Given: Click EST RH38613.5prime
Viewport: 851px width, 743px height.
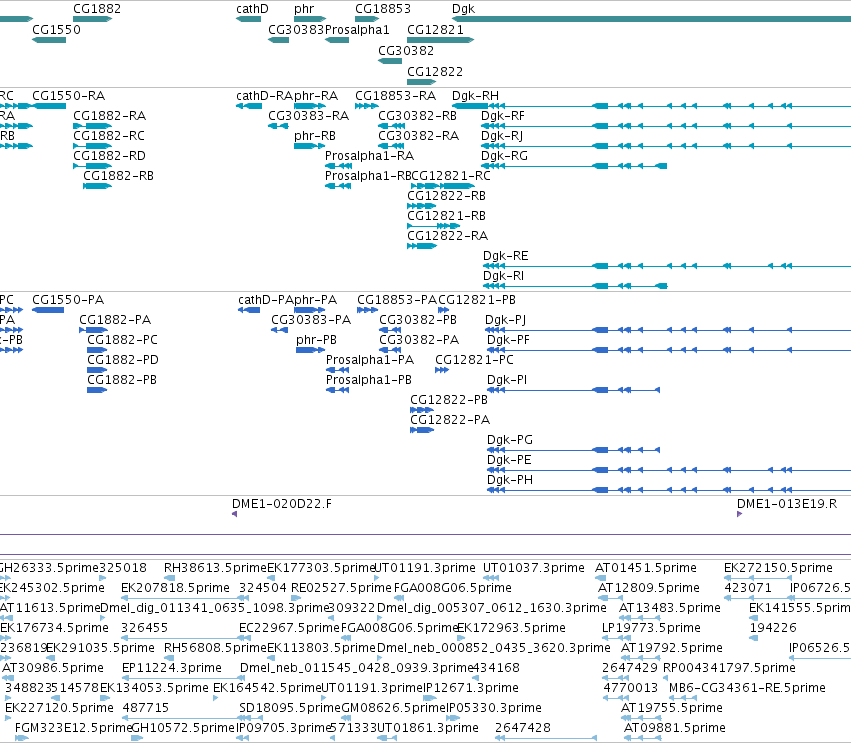Looking at the screenshot, I should point(168,578).
